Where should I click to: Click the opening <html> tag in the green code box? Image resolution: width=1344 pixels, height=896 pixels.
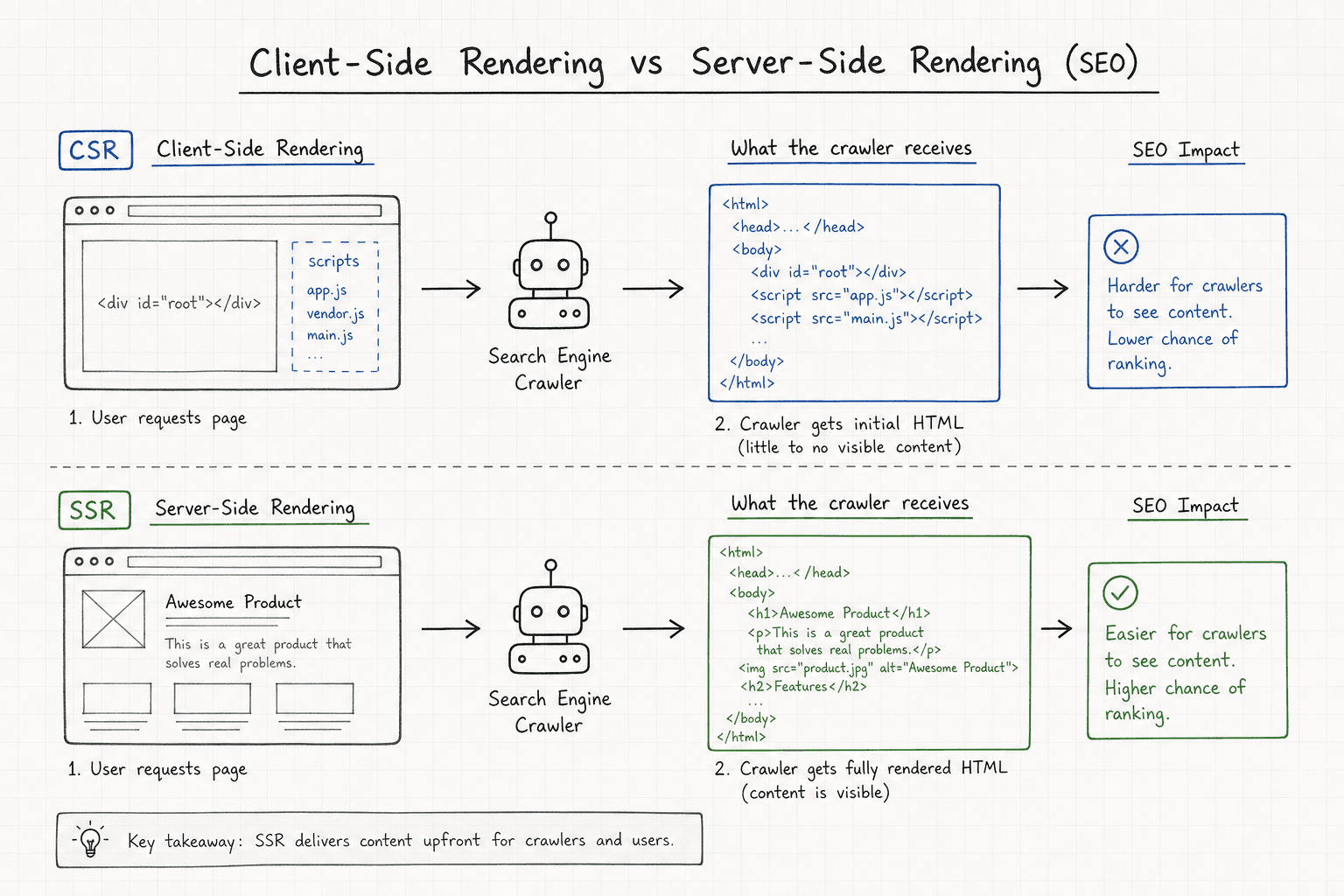[x=741, y=552]
